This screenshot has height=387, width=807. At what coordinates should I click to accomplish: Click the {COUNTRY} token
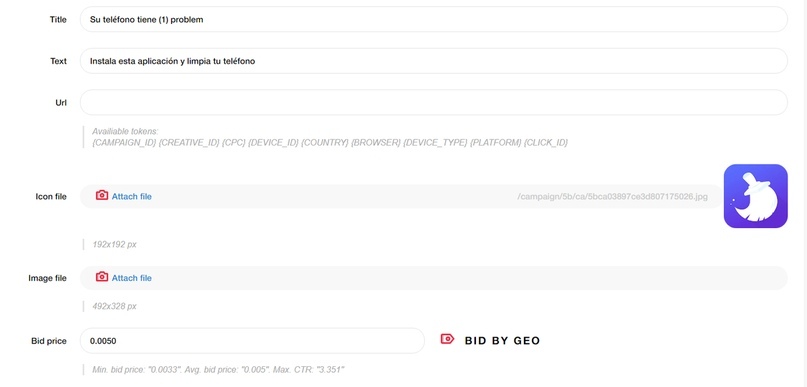pyautogui.click(x=324, y=143)
